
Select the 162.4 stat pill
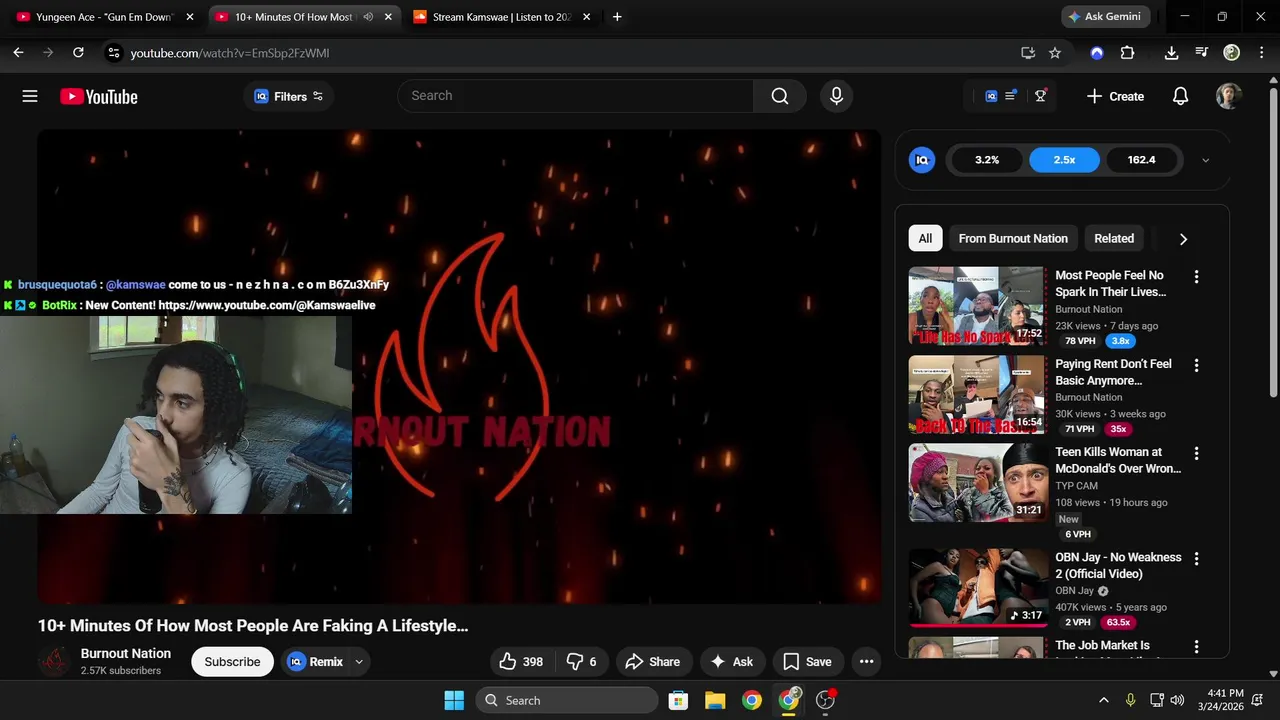coord(1141,160)
